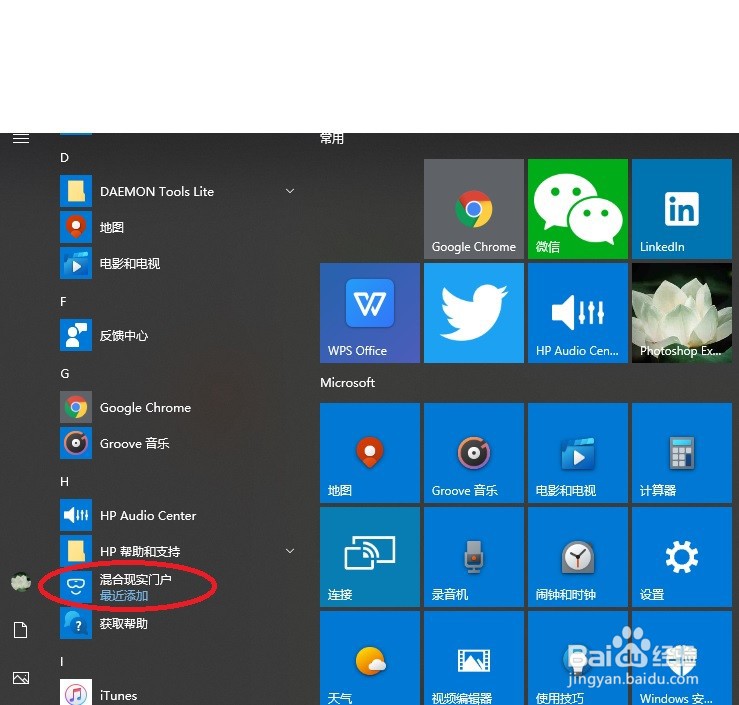Click the letter I section header
The height and width of the screenshot is (705, 739).
point(62,662)
